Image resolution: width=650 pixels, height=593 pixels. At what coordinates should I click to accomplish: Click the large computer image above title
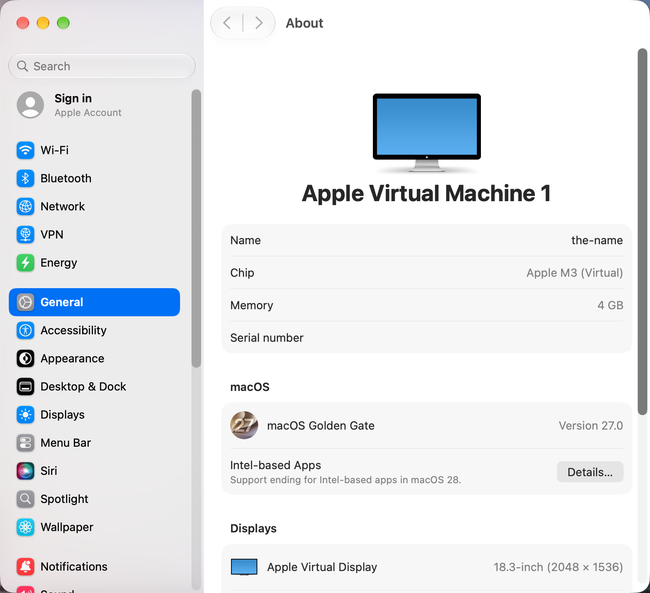click(427, 133)
